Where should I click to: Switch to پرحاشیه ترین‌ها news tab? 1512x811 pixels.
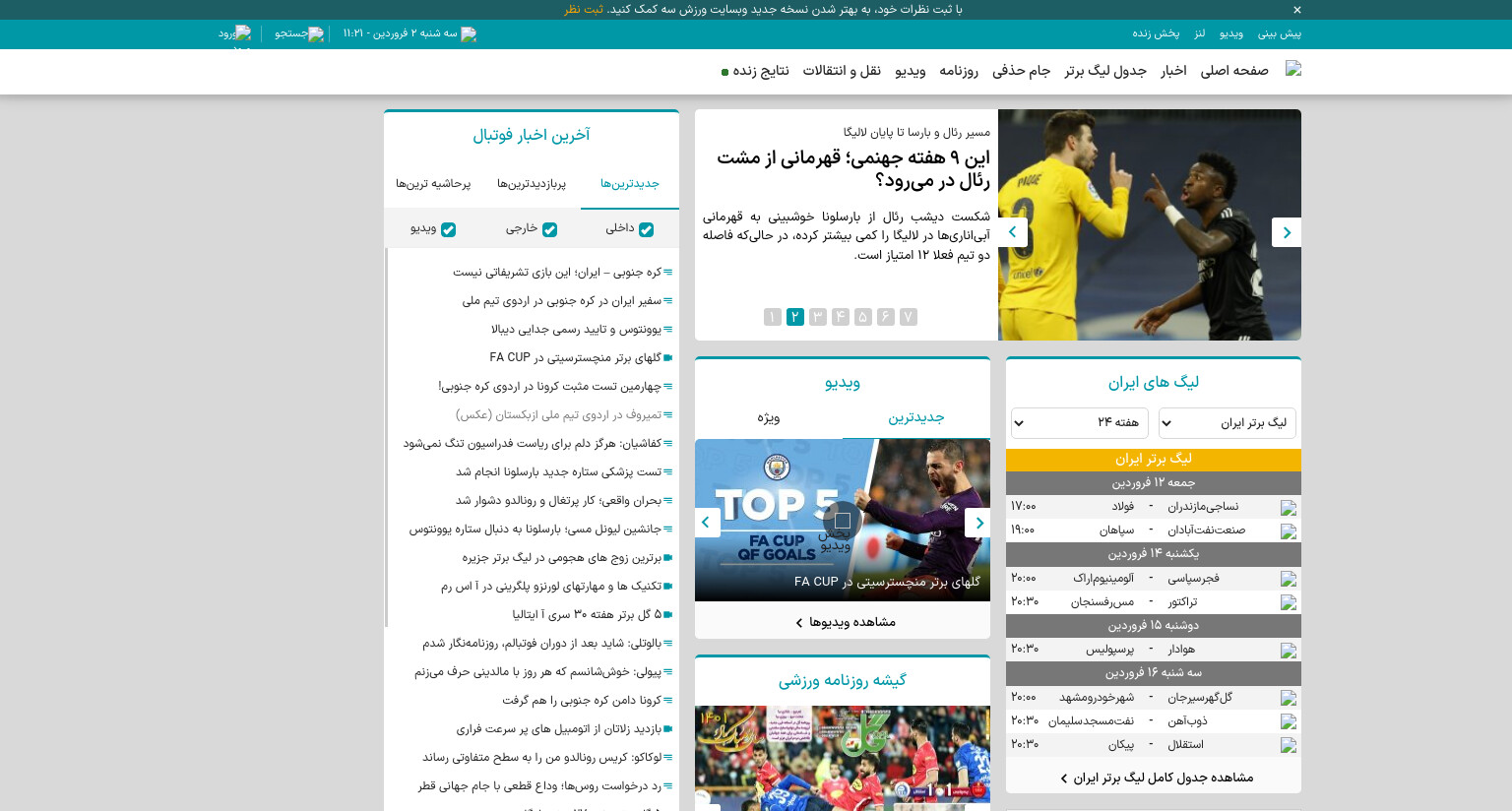point(433,184)
